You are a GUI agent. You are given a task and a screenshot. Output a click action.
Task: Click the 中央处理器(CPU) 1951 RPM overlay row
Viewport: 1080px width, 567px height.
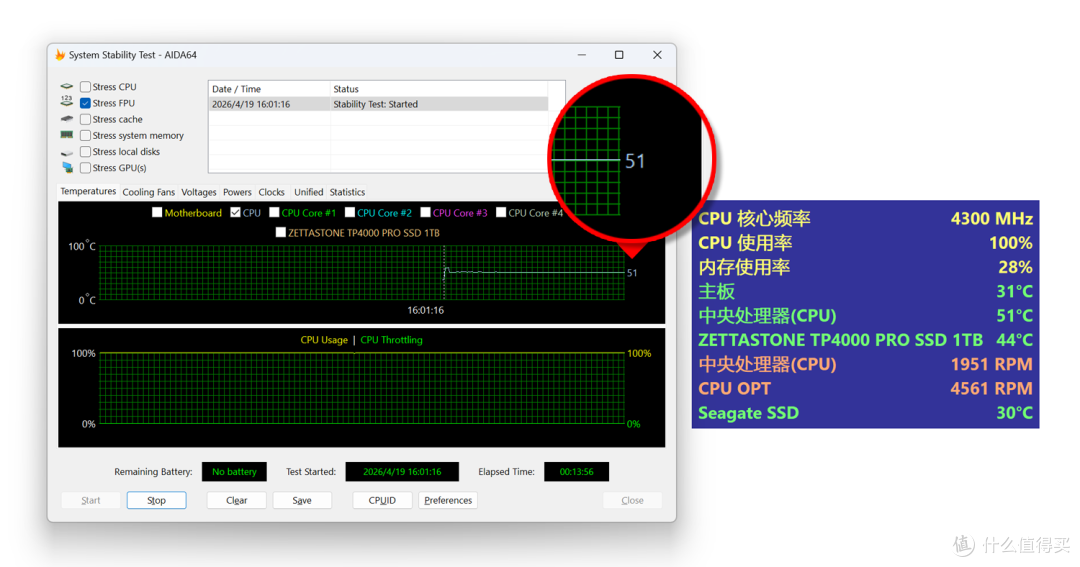tap(865, 364)
